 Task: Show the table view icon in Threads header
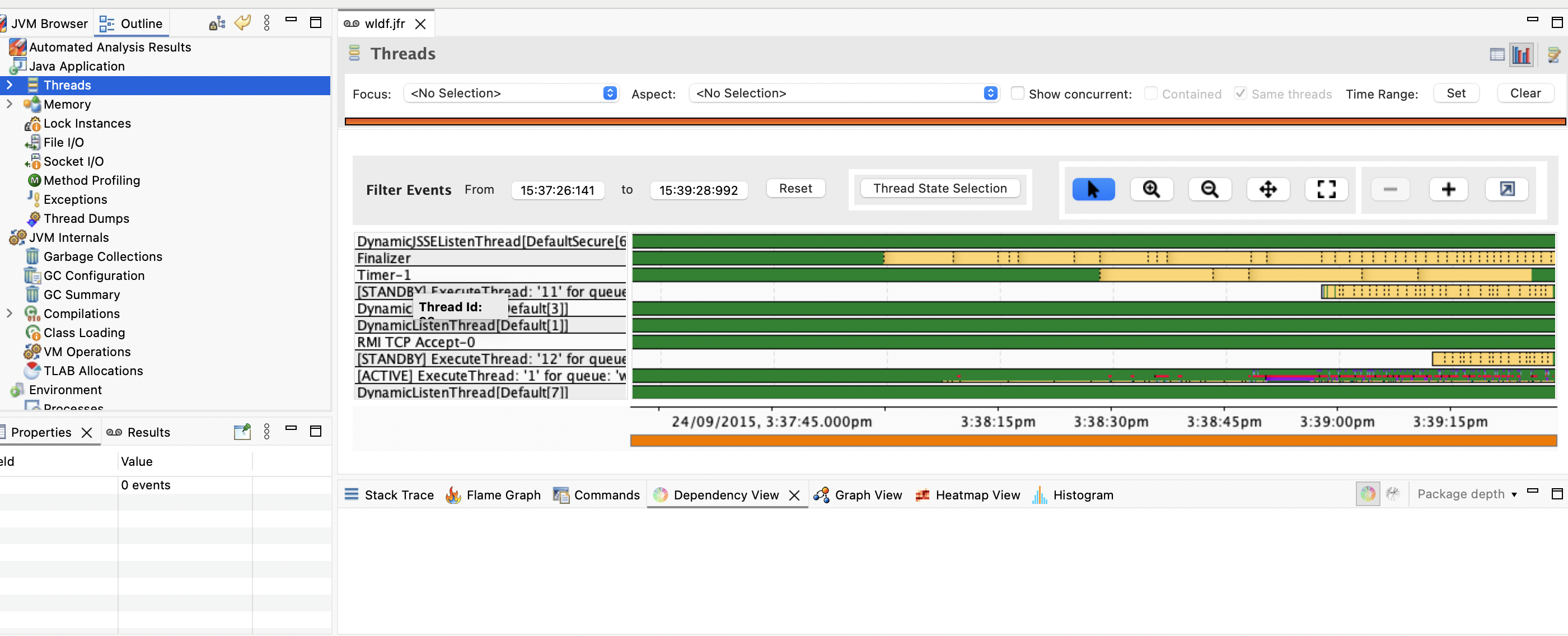pos(1497,55)
